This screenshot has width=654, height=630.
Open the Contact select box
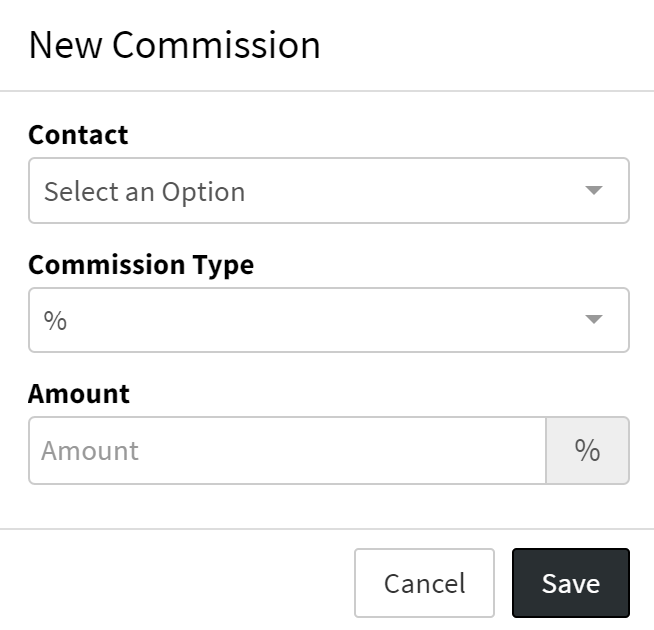pyautogui.click(x=328, y=190)
